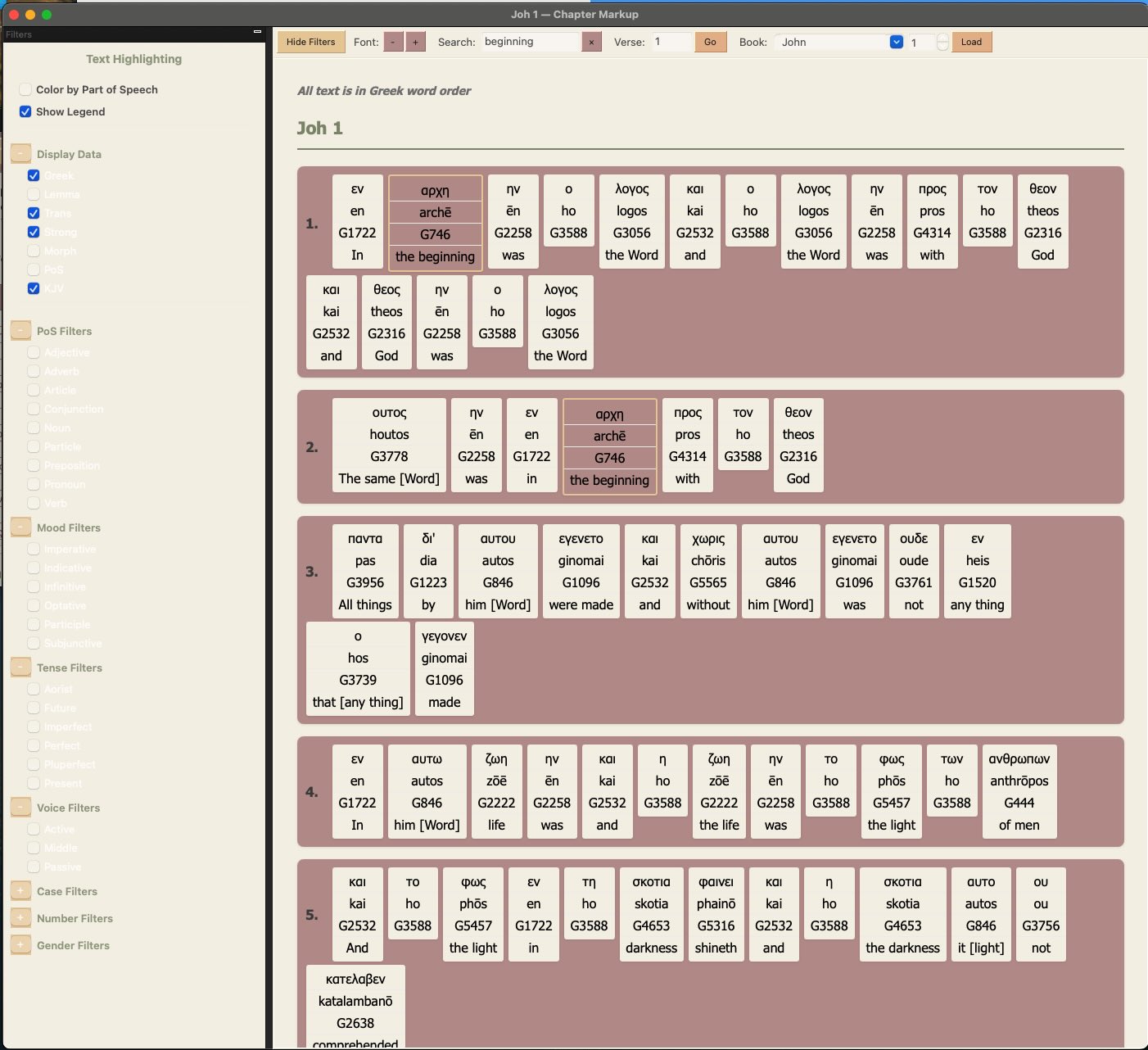Click the Go button for verse
Viewport: 1148px width, 1050px height.
click(710, 42)
